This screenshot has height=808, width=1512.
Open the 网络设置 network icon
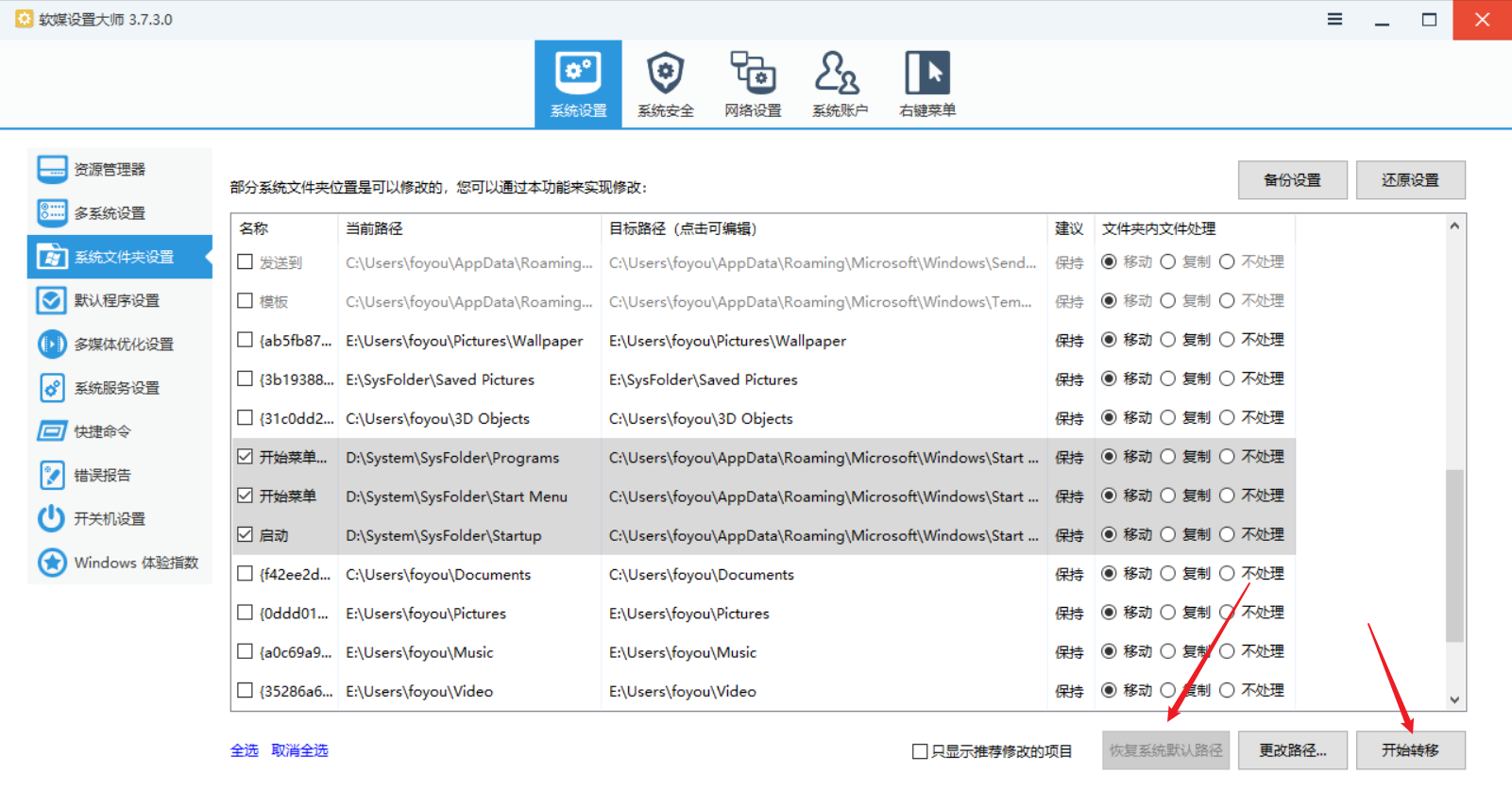coord(753,84)
